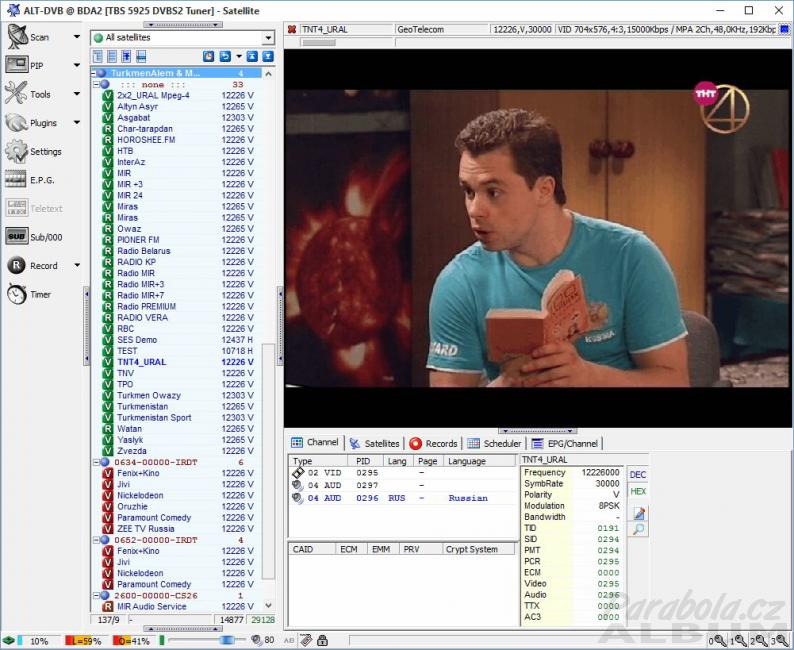Open the Scan dropdown arrow
This screenshot has width=794, height=650.
(x=76, y=36)
